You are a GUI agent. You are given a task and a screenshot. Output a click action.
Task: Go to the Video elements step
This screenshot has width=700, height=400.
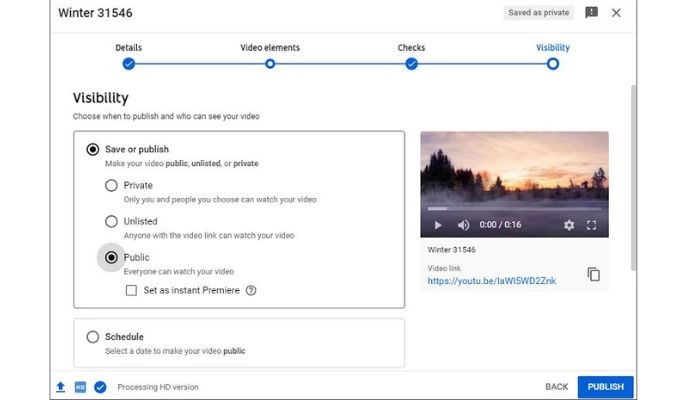[270, 64]
